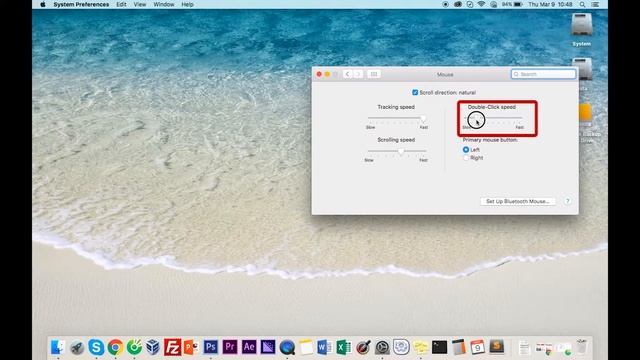Viewport: 640px width, 360px height.
Task: Launch Launchpad rocket icon in Dock
Action: tap(77, 347)
